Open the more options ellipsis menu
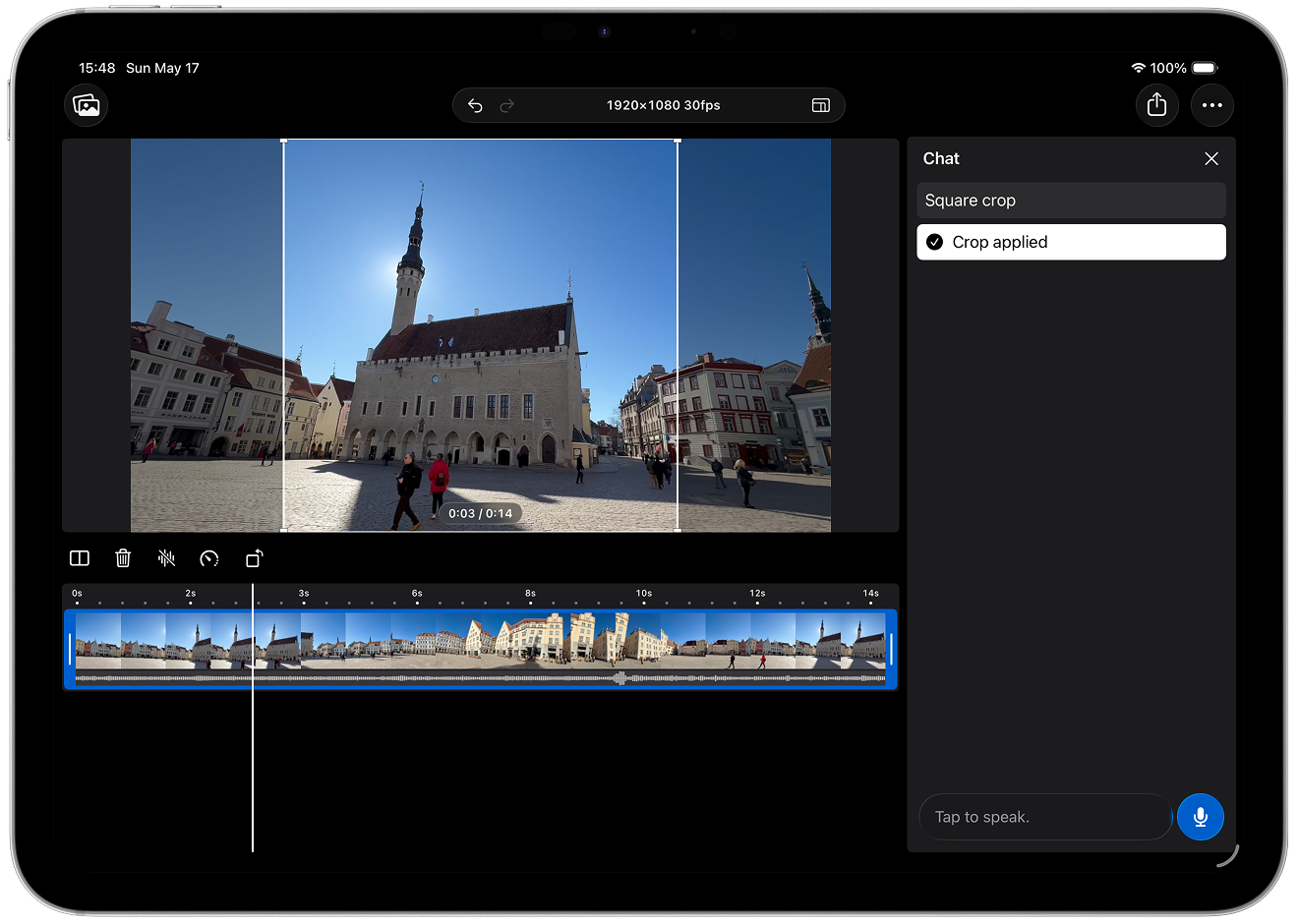The height and width of the screenshot is (924, 1298). pos(1212,105)
